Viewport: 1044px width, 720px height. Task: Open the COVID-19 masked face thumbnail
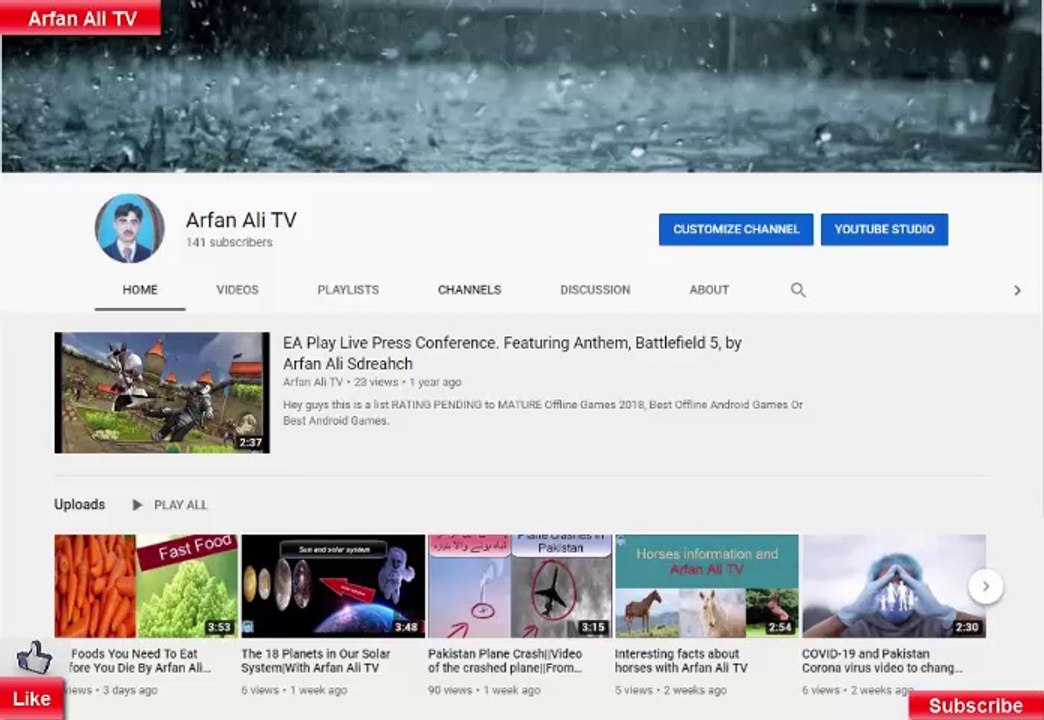[x=894, y=586]
